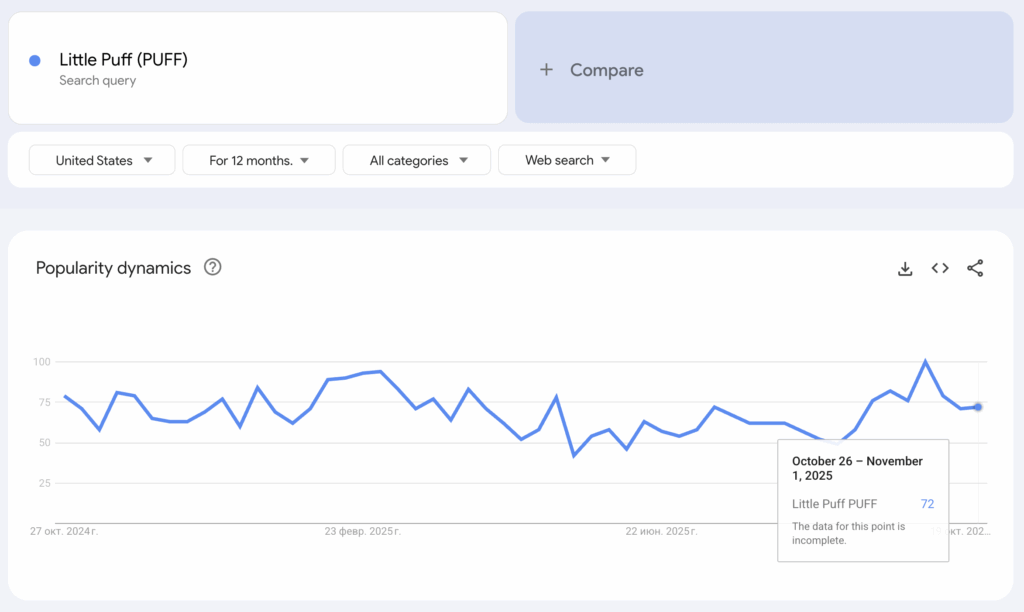Image resolution: width=1024 pixels, height=612 pixels.
Task: Select the chart peak at value 100
Action: tap(925, 361)
